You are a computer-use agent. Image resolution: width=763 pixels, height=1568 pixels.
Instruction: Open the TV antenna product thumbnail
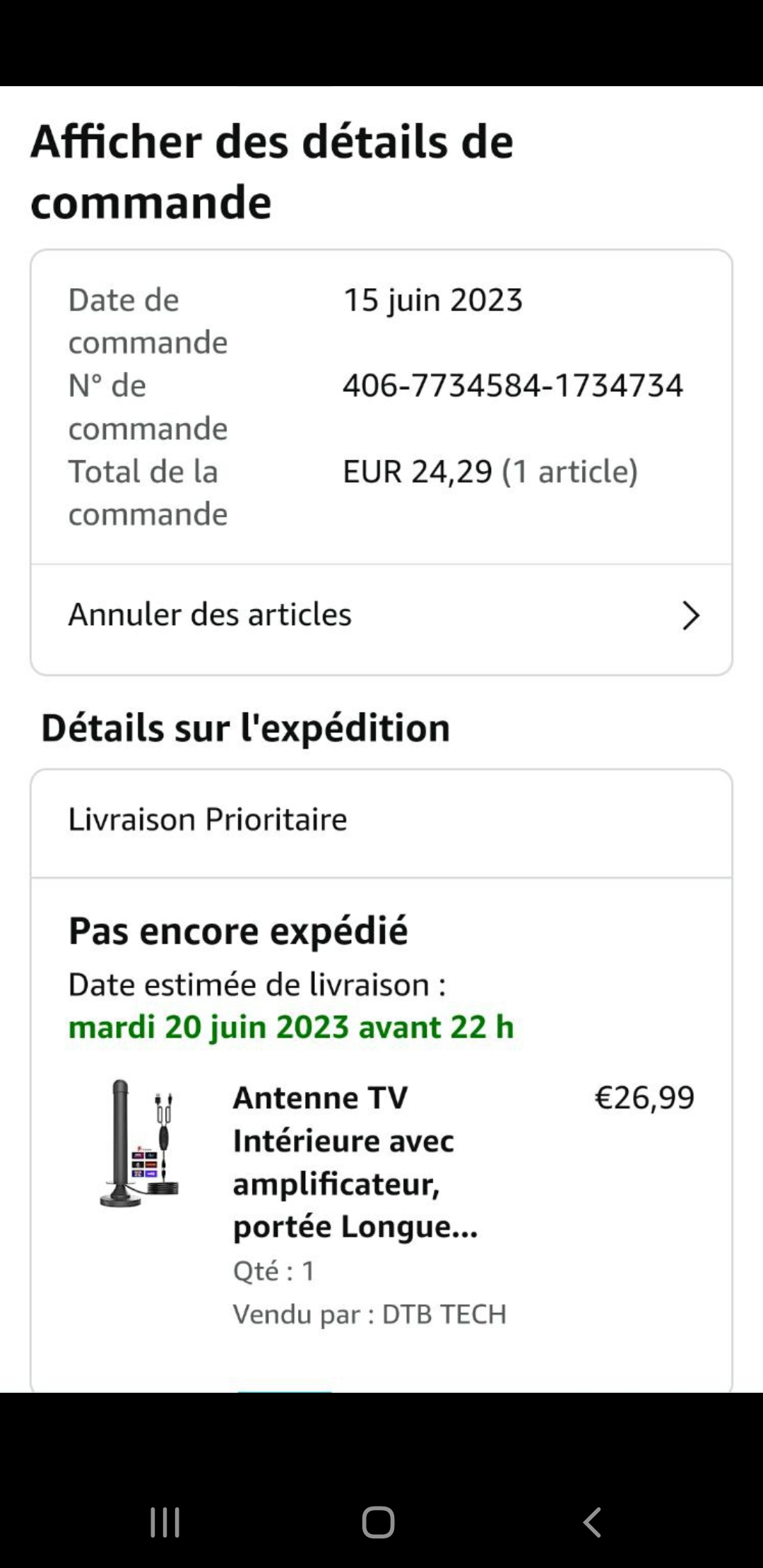pyautogui.click(x=139, y=1143)
